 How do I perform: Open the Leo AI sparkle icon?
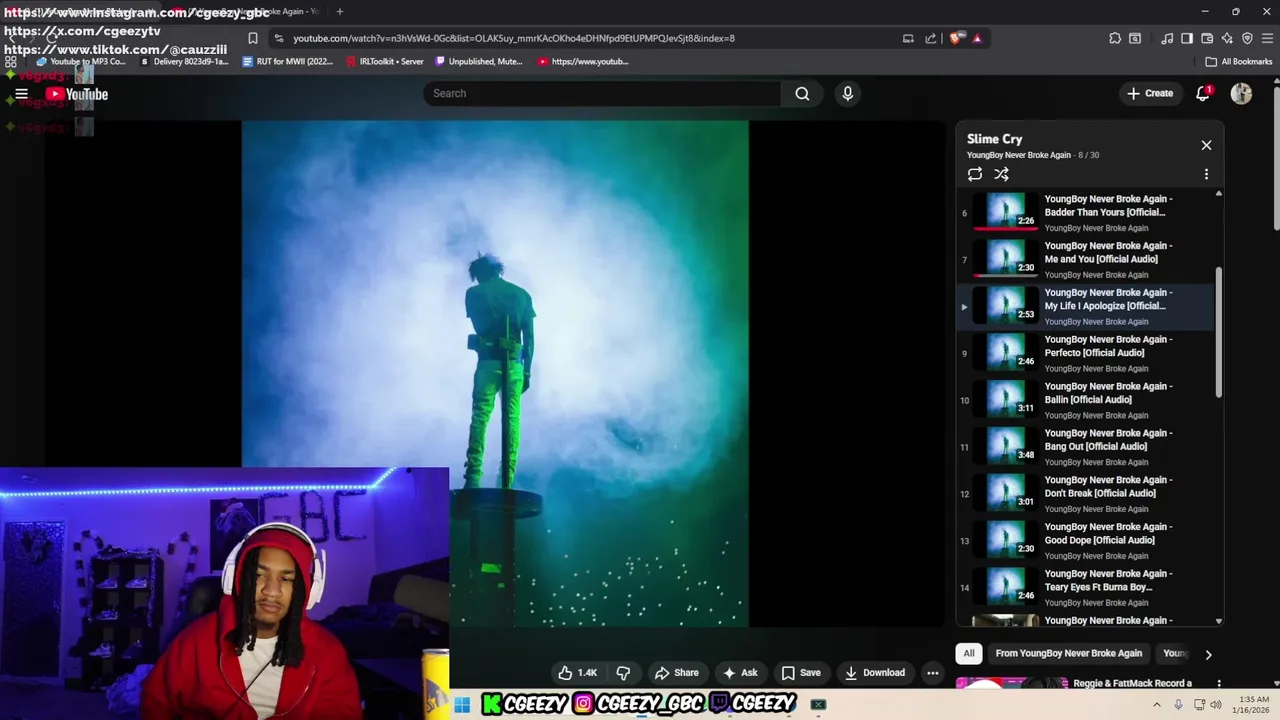[x=1227, y=38]
